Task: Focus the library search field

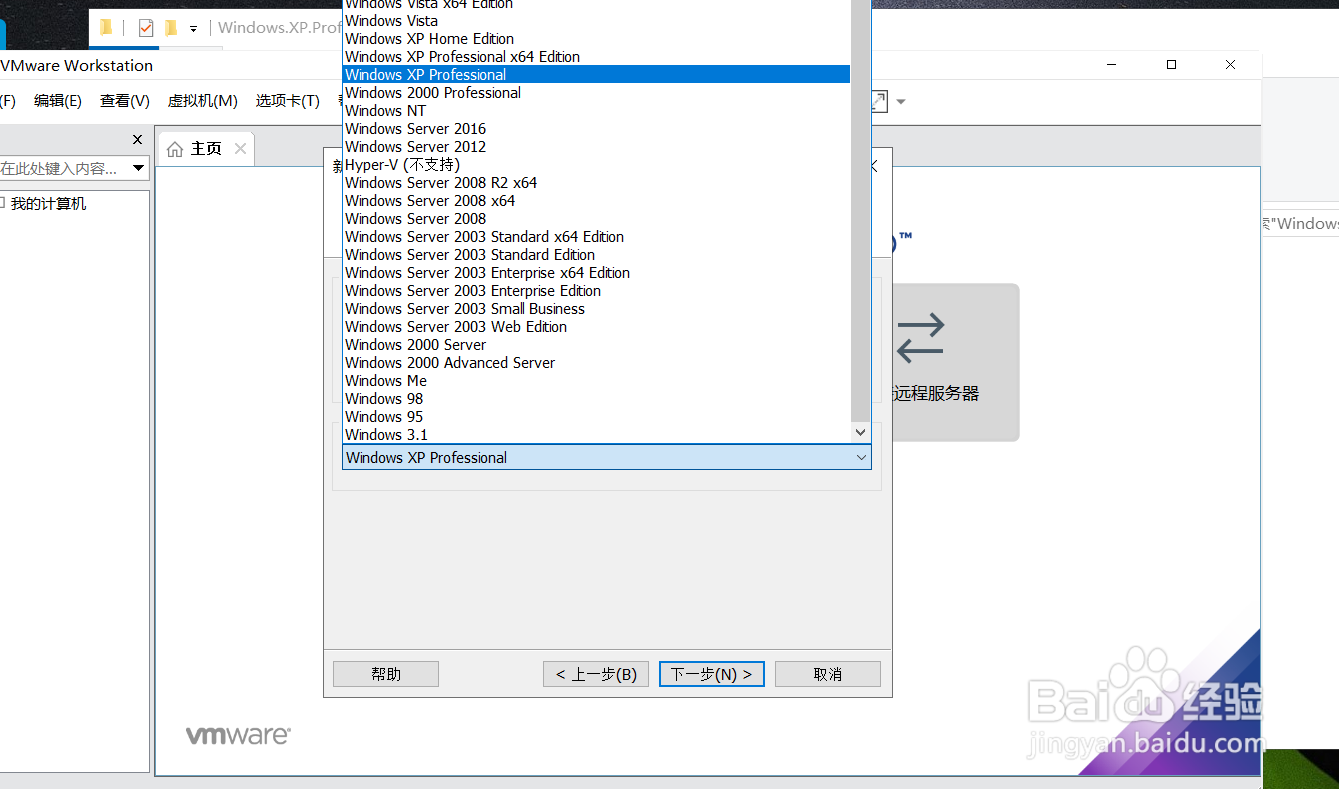Action: pos(64,168)
